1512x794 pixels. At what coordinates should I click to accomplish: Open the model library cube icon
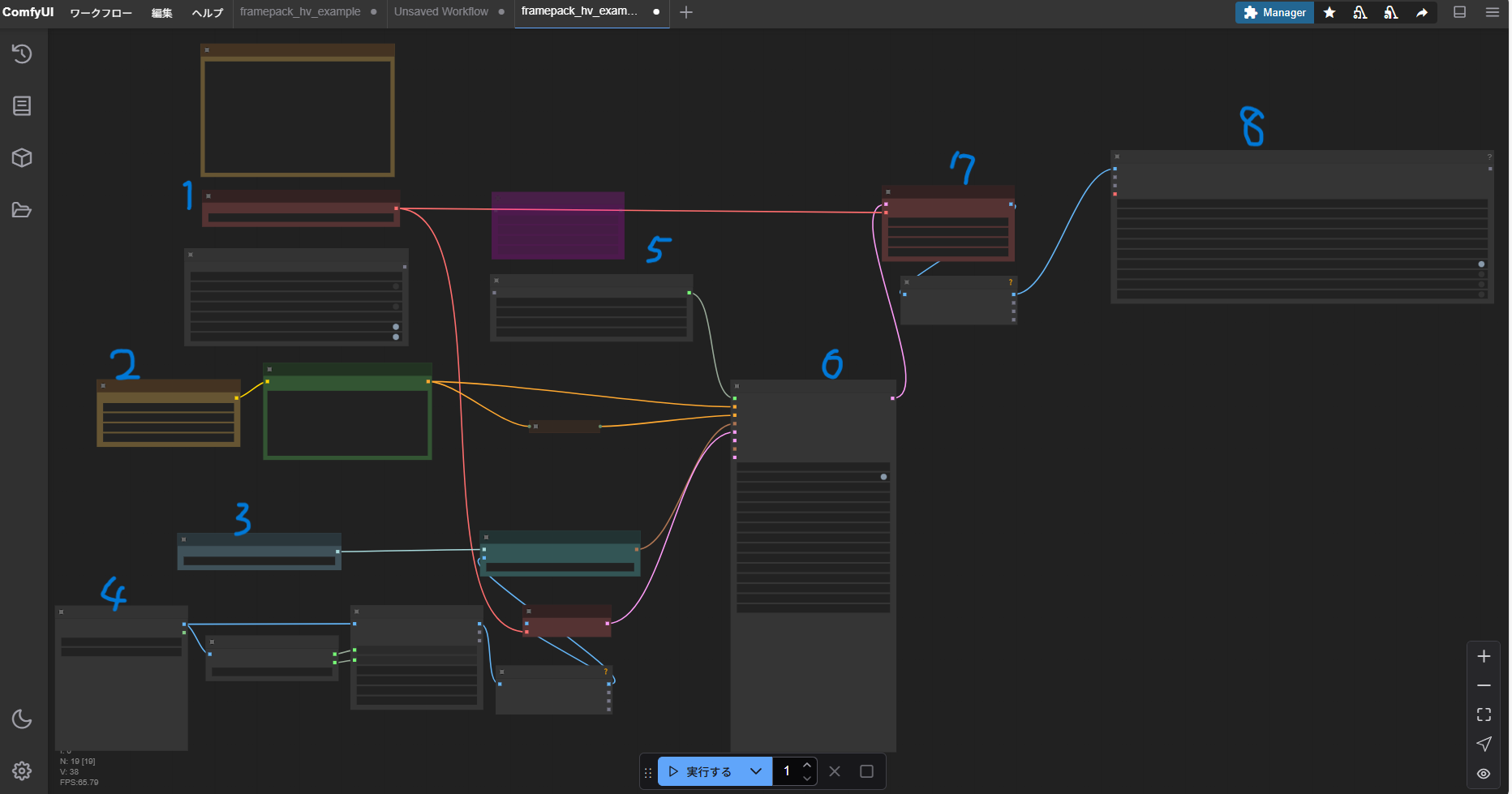tap(22, 157)
